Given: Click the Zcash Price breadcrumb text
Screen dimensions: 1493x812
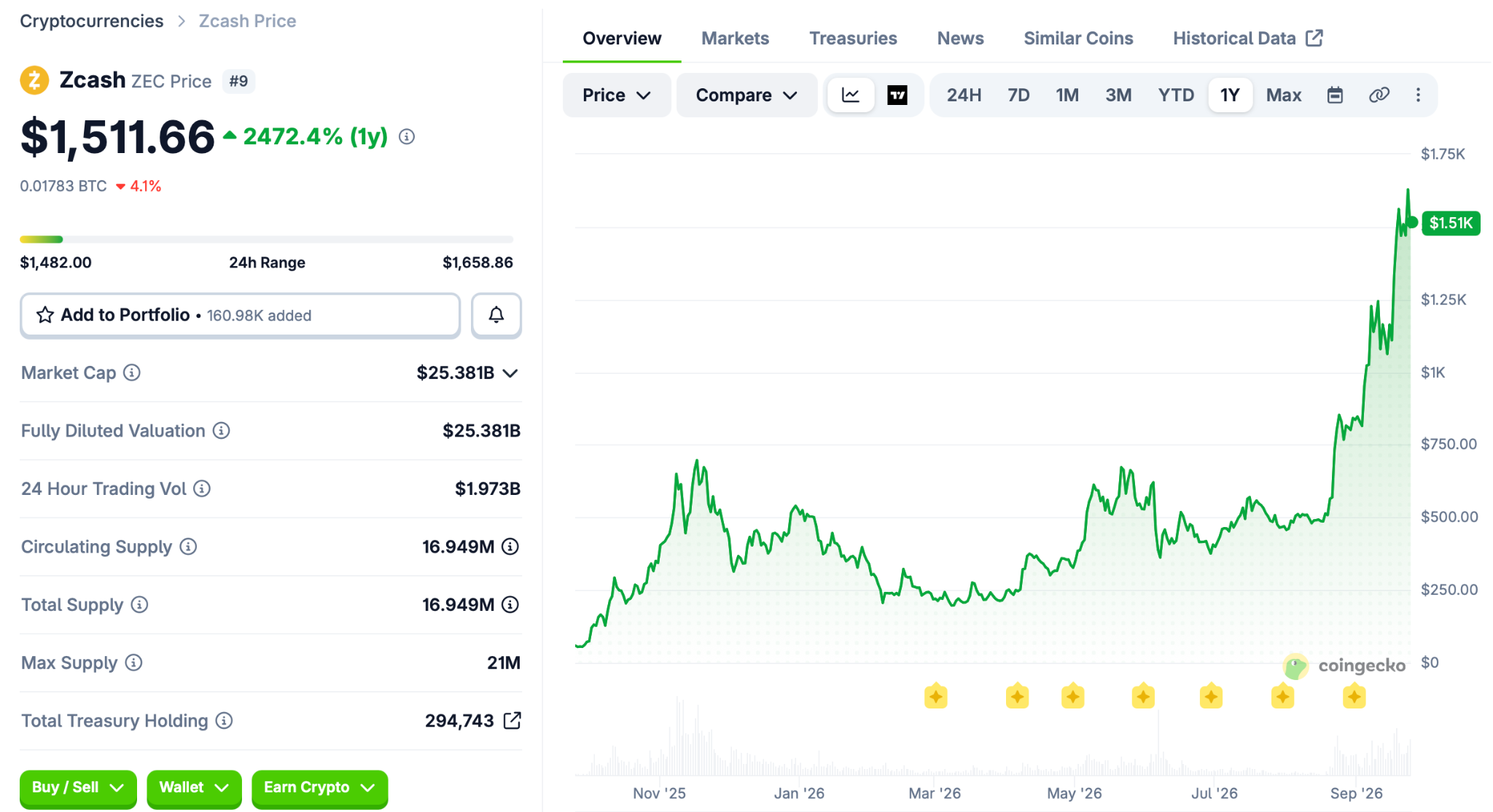Looking at the screenshot, I should pos(248,21).
